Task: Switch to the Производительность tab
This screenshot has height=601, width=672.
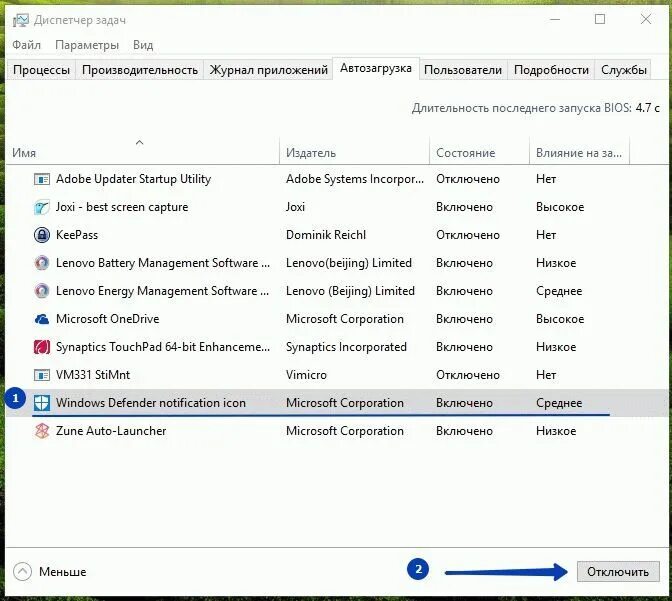Action: (140, 70)
